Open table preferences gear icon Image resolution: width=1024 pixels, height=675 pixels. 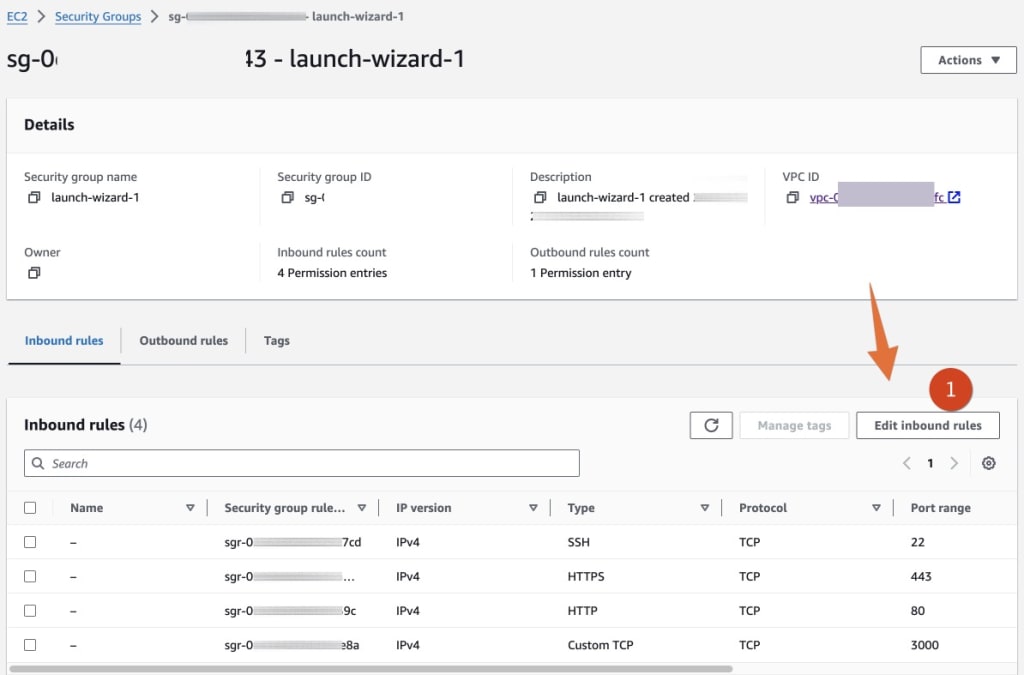point(989,463)
